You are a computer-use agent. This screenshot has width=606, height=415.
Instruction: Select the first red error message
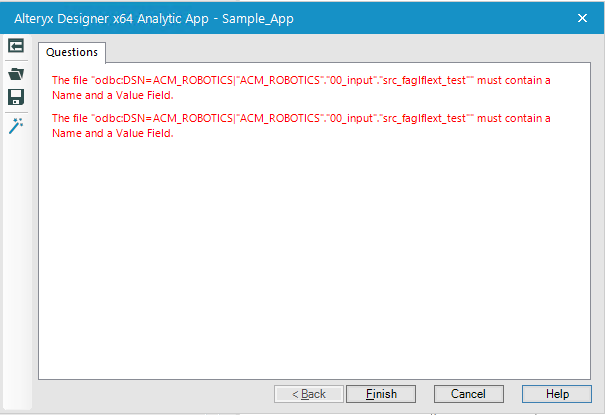click(x=301, y=88)
